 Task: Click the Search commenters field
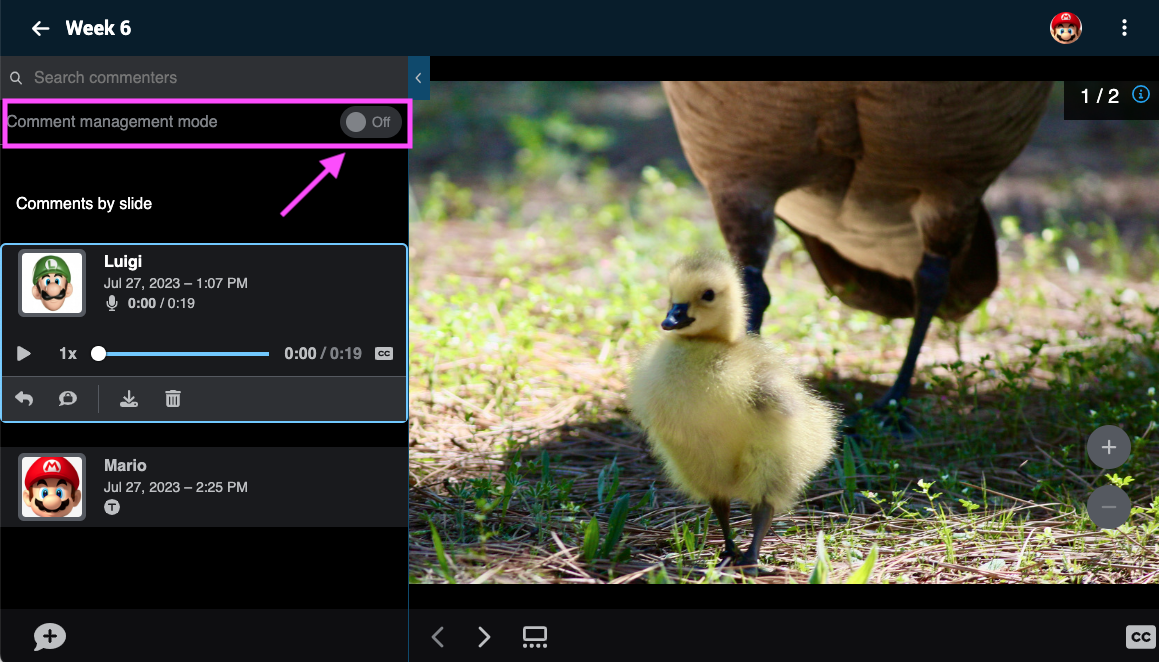coord(200,77)
